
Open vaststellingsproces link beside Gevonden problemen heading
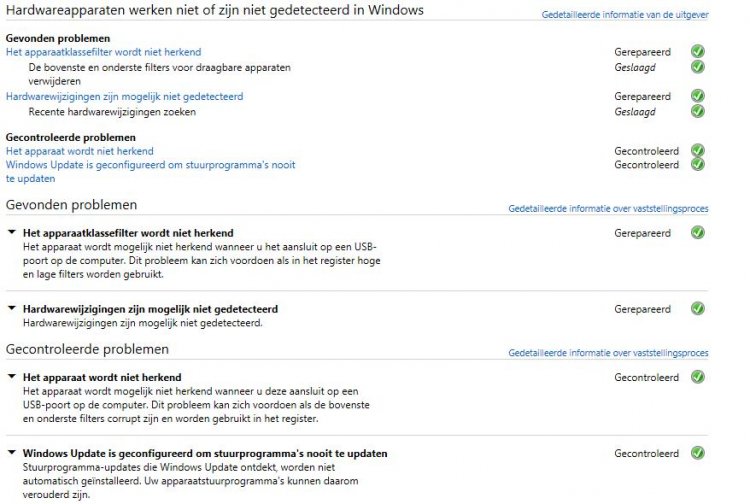click(608, 208)
